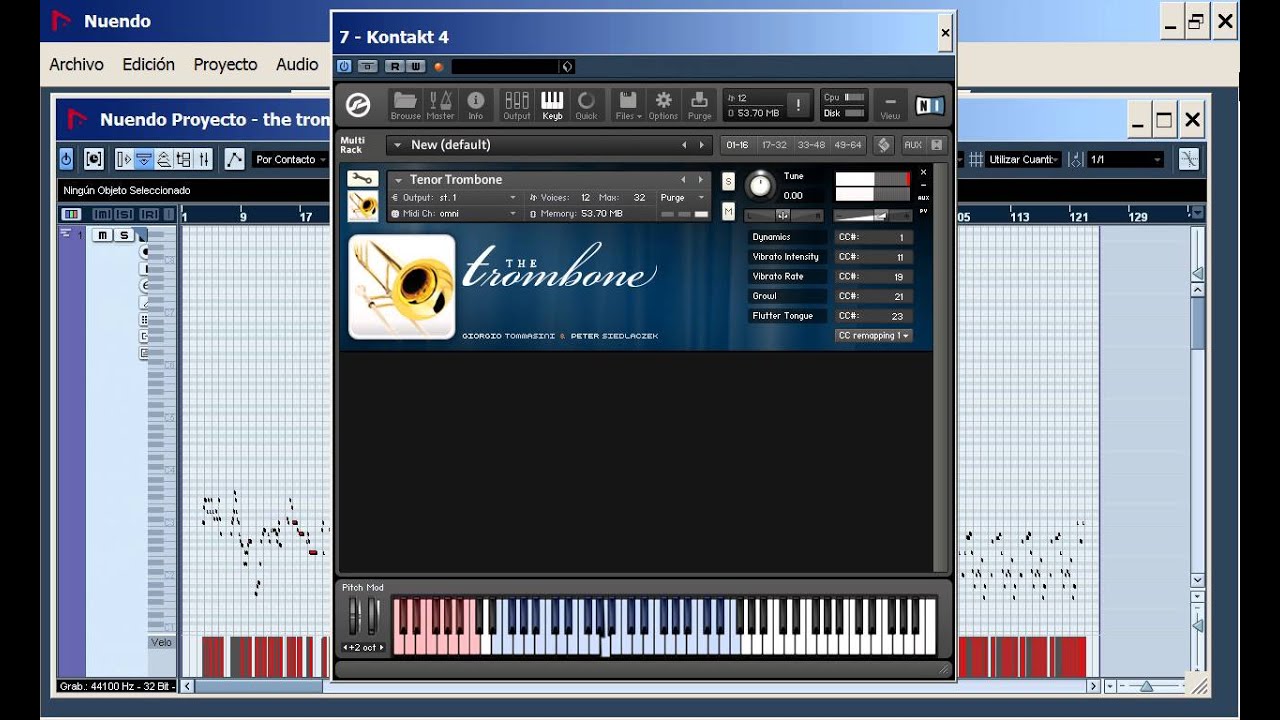The height and width of the screenshot is (720, 1280).
Task: Solo the Tenor Trombone instrument
Action: [728, 181]
